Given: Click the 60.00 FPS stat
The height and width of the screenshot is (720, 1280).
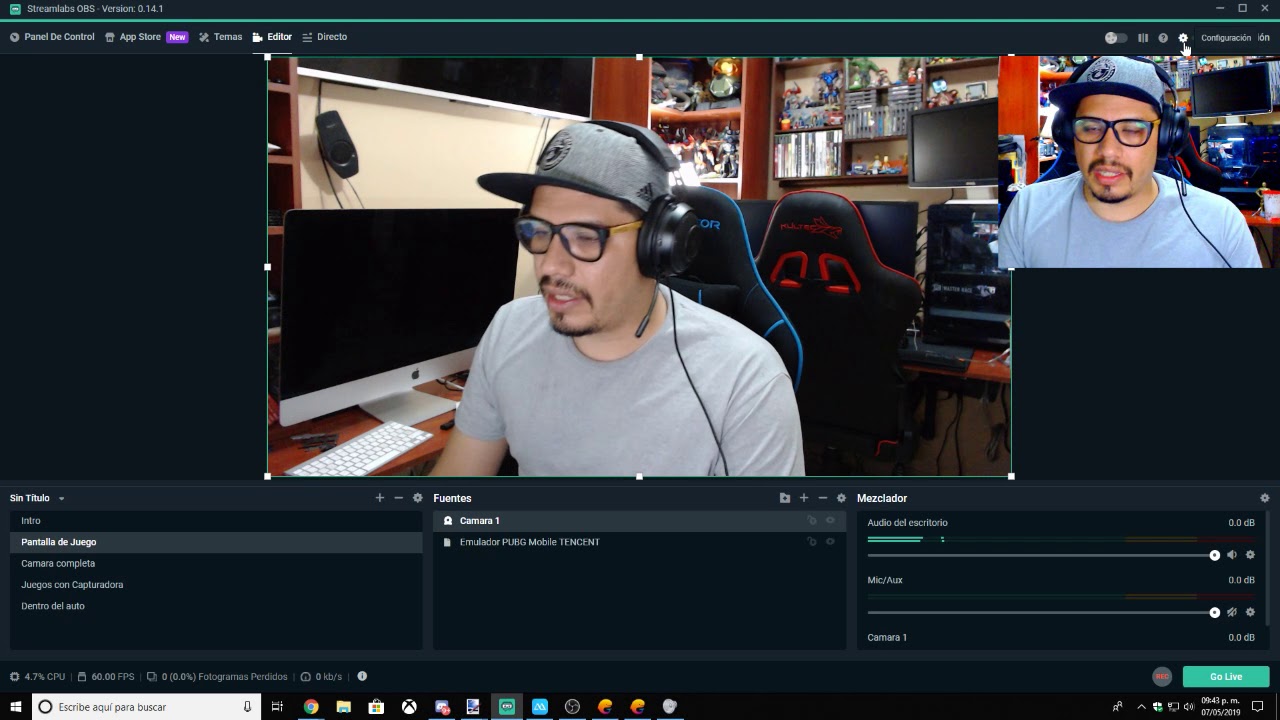Looking at the screenshot, I should (x=106, y=677).
